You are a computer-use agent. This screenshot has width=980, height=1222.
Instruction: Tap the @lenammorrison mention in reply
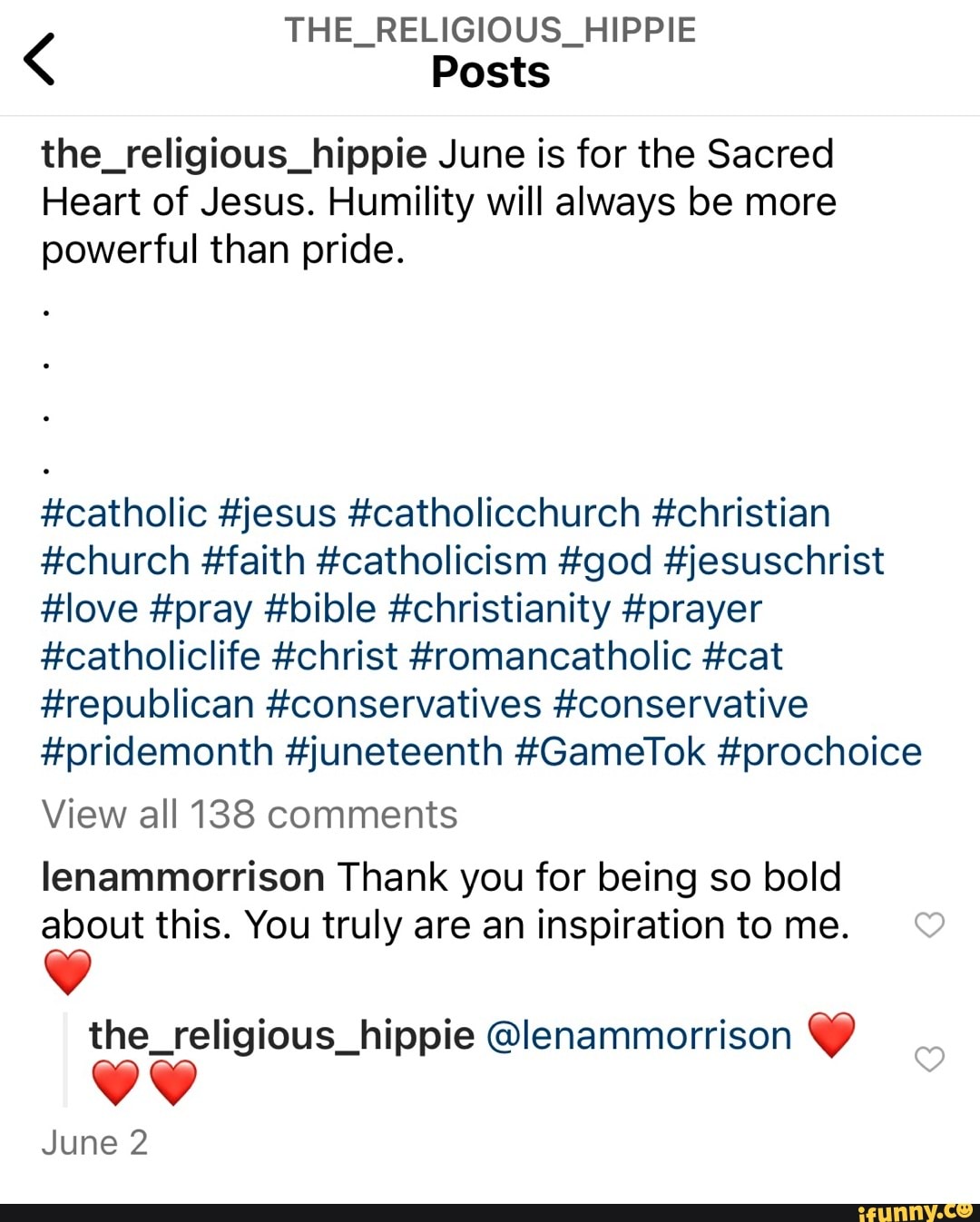[639, 1035]
